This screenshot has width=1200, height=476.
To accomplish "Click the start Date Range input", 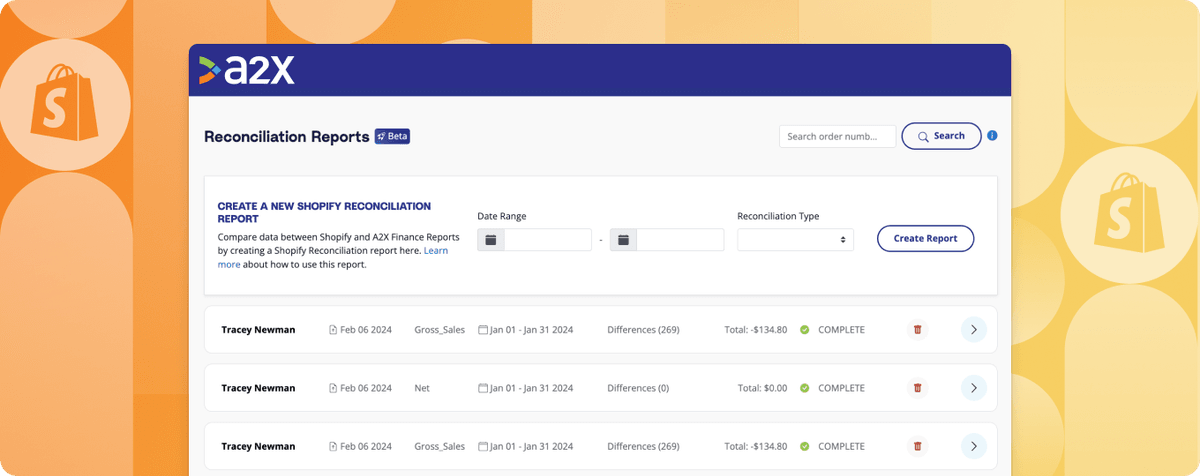I will (547, 240).
